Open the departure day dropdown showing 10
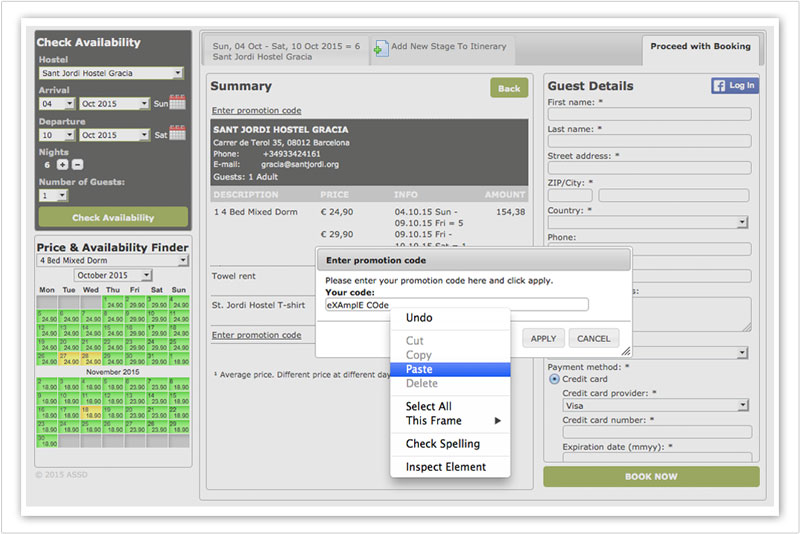The height and width of the screenshot is (534, 800). (57, 135)
